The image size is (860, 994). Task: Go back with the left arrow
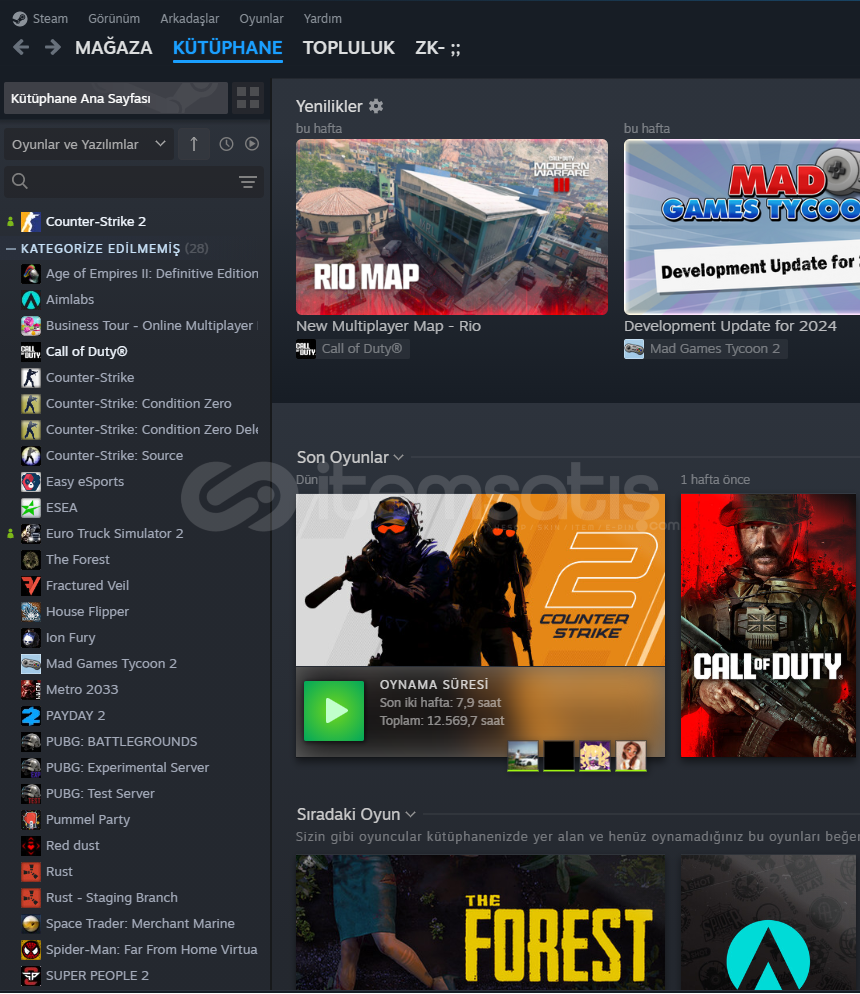point(21,48)
